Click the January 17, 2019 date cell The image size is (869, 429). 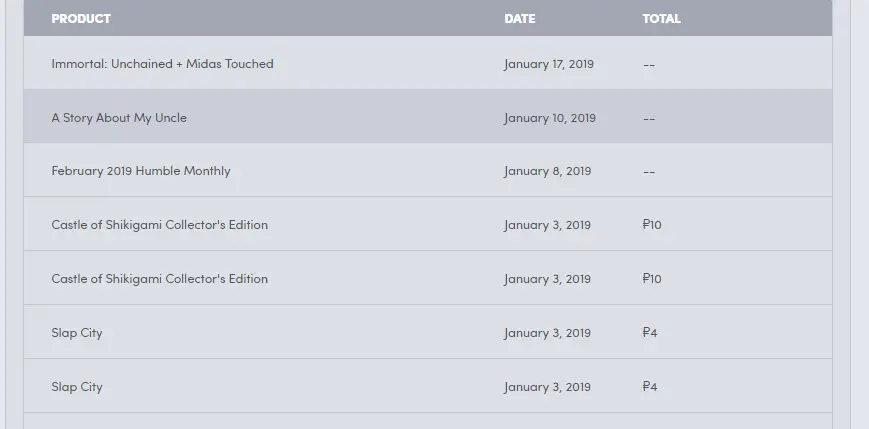point(549,64)
